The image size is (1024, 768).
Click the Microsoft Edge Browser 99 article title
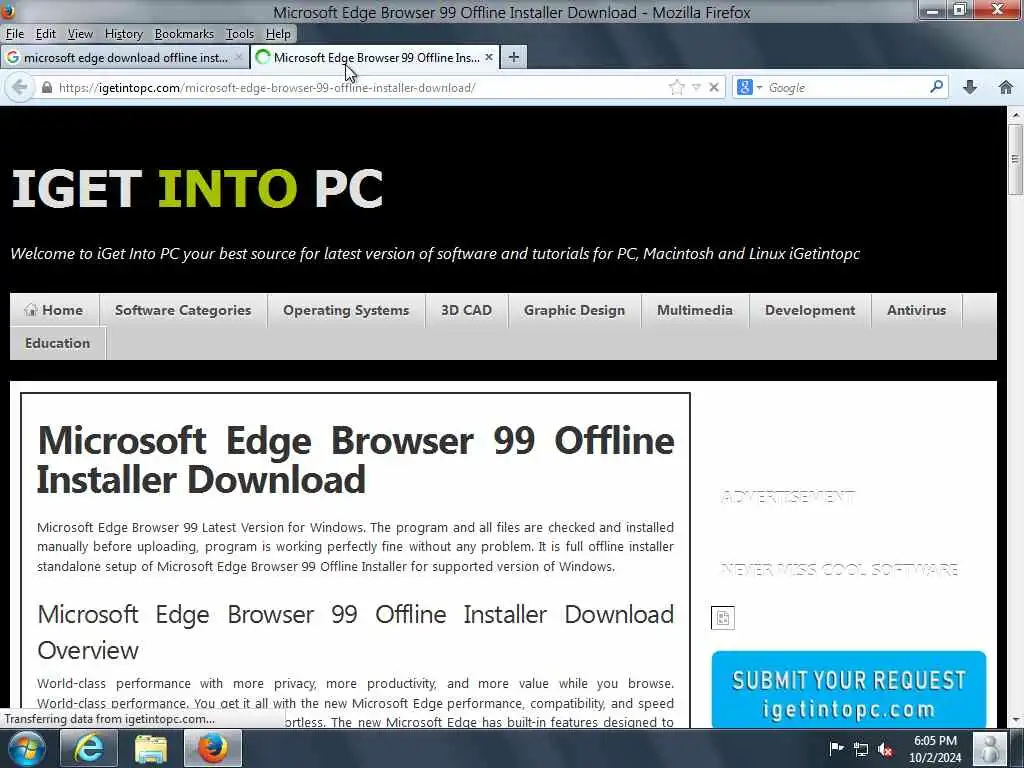click(355, 460)
